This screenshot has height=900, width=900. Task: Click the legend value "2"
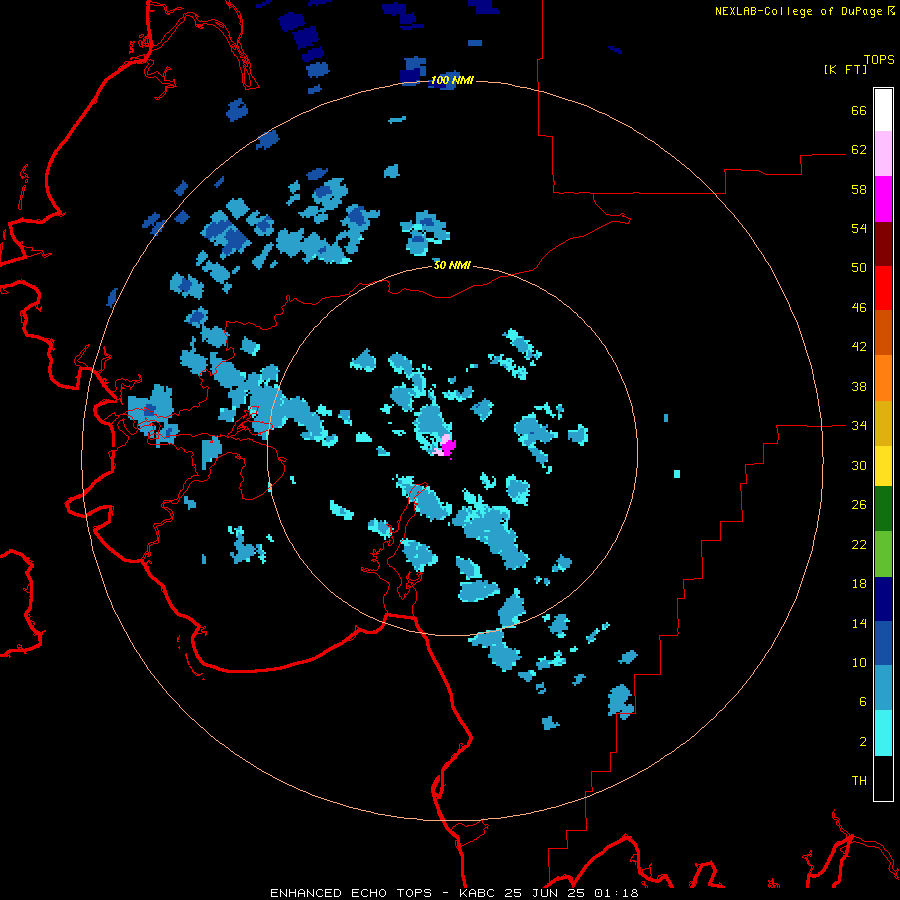(x=863, y=742)
